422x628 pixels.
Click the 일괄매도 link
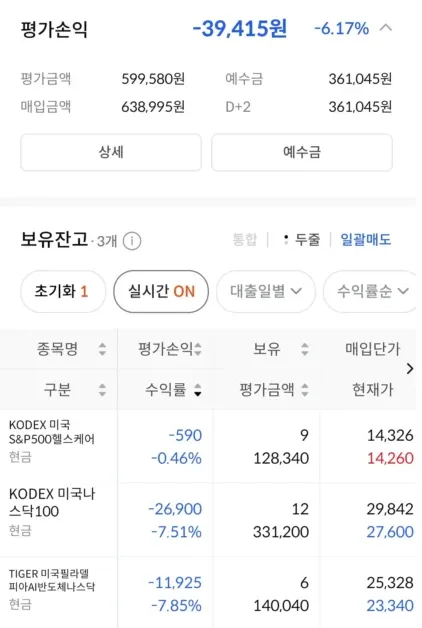click(x=366, y=240)
